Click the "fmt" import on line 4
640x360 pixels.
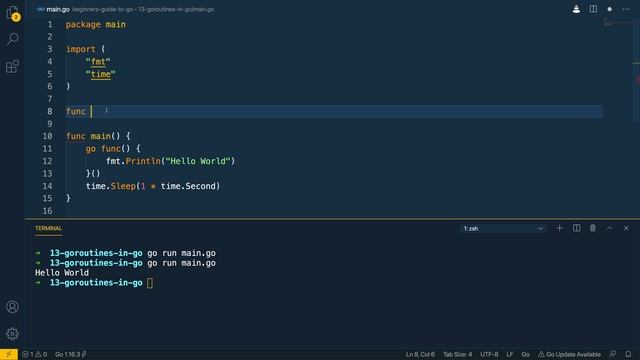click(98, 62)
